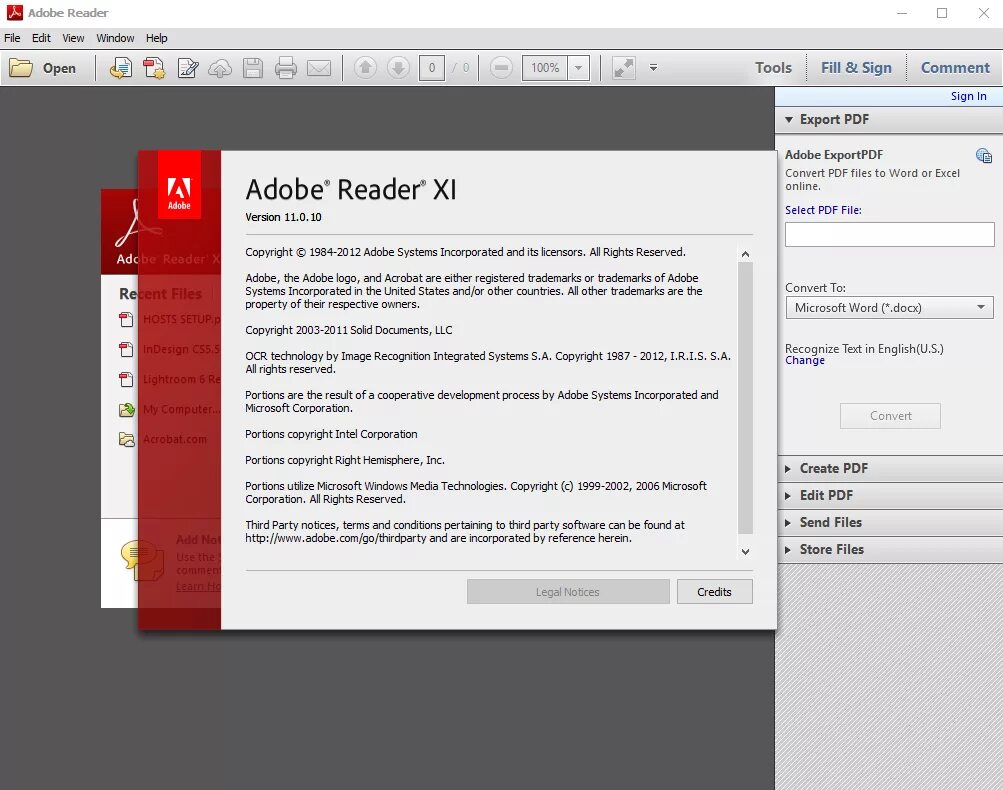The image size is (1003, 790).
Task: Open the File menu
Action: (12, 38)
